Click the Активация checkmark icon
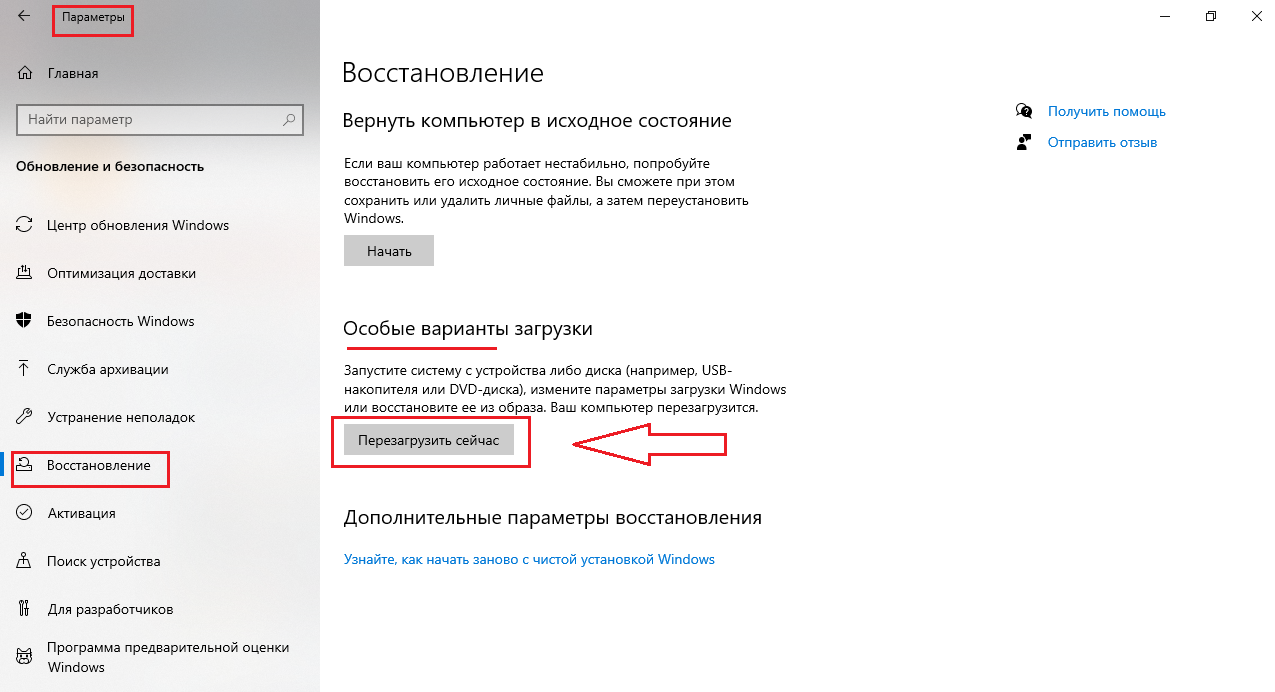 [x=25, y=513]
